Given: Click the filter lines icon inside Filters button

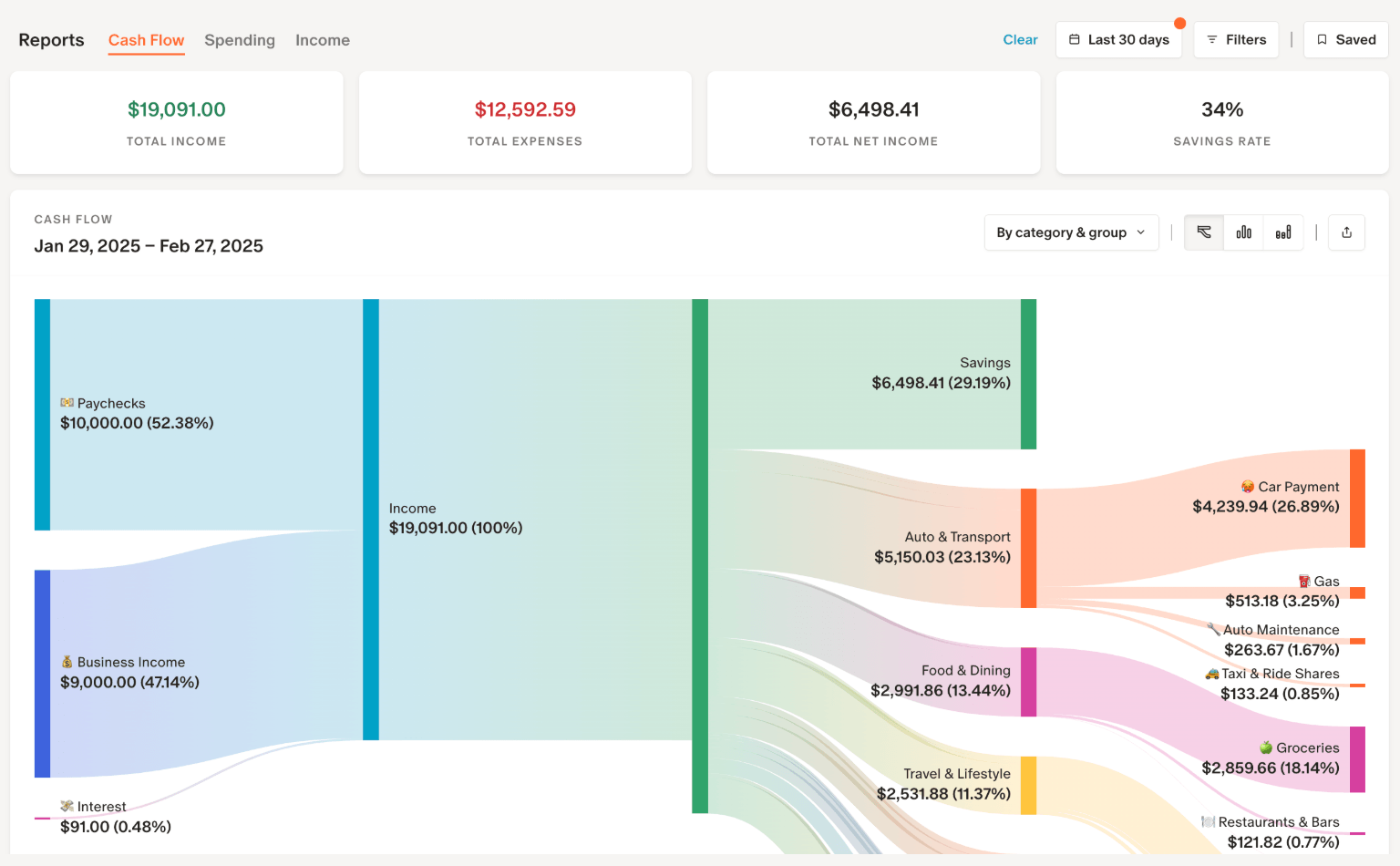Looking at the screenshot, I should pyautogui.click(x=1211, y=39).
